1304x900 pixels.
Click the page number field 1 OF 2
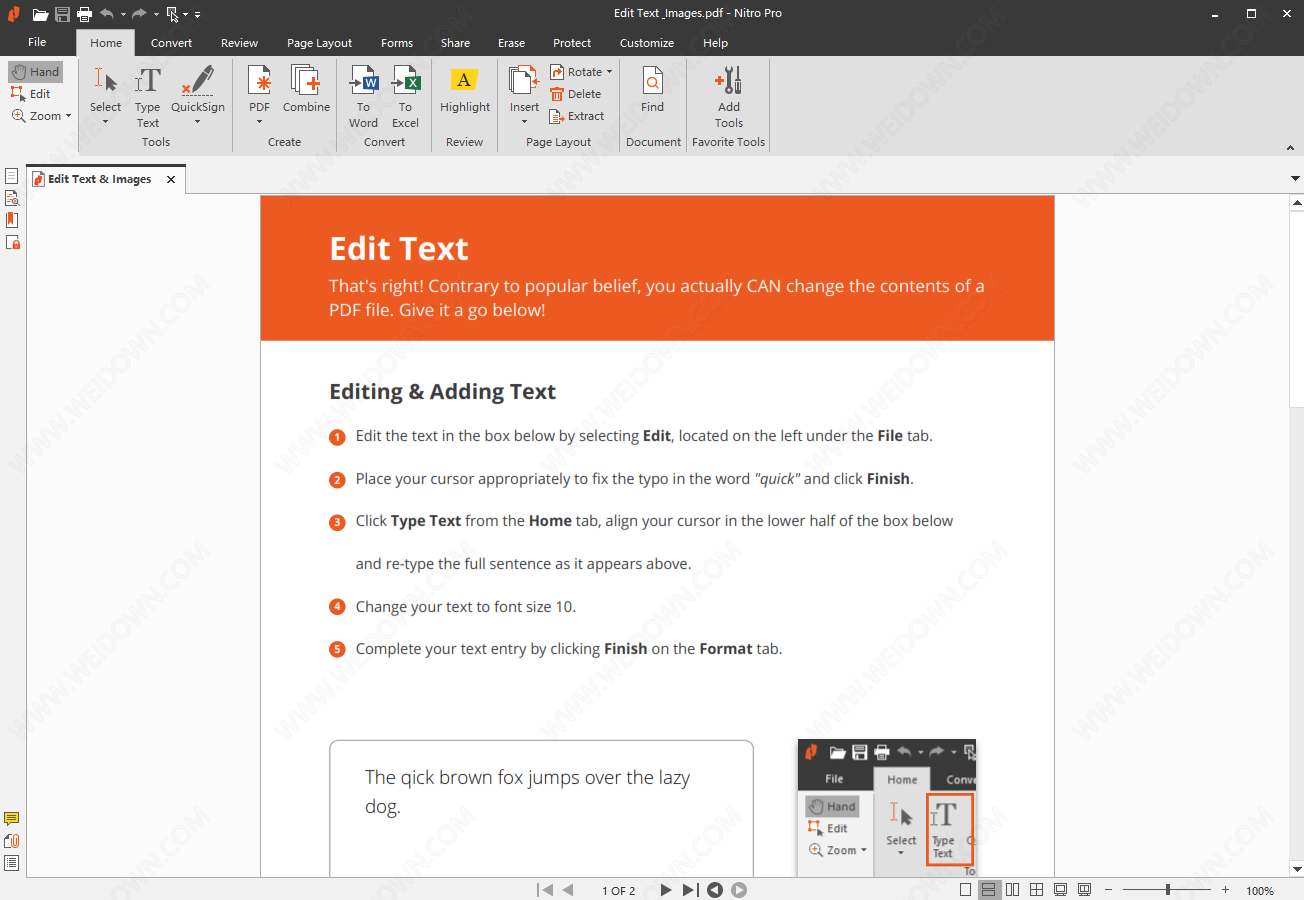(x=618, y=890)
